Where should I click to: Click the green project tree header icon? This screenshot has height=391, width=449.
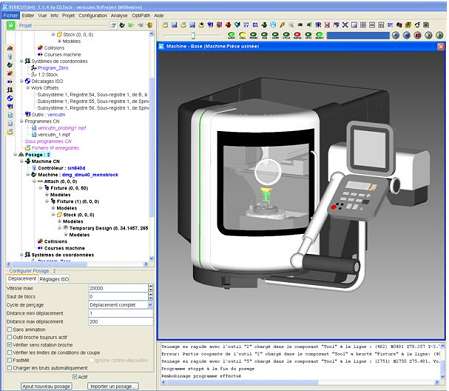11,25
